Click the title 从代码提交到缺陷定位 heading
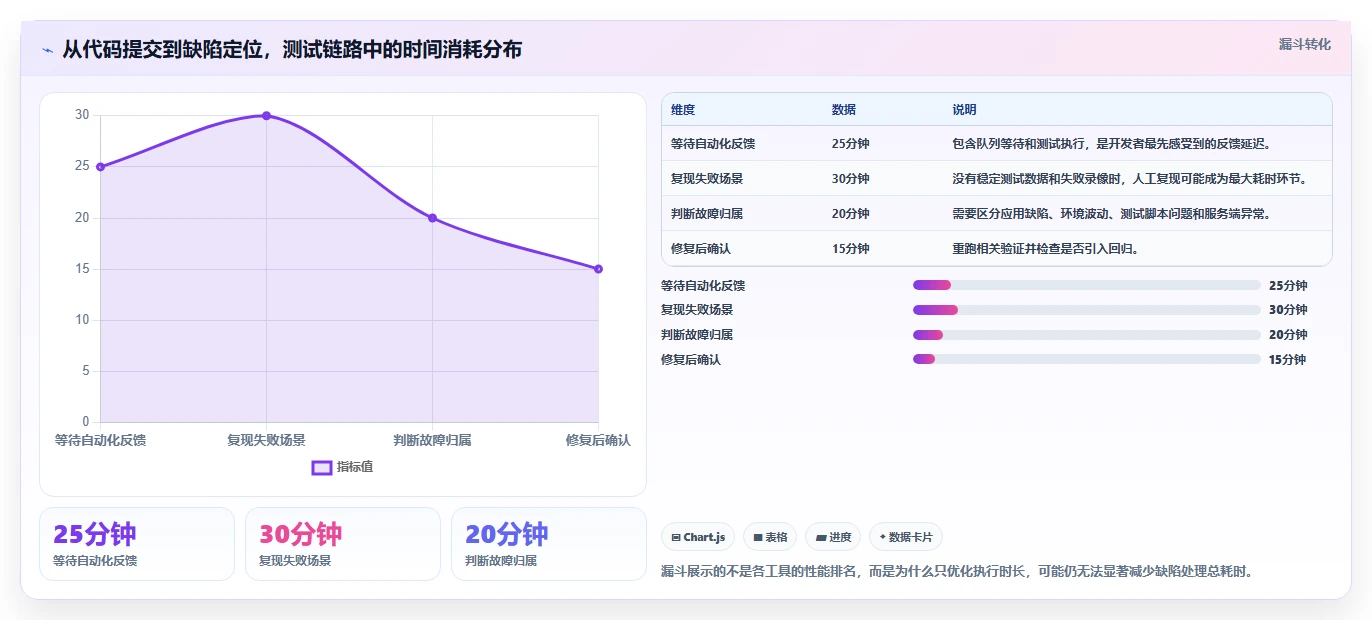Image resolution: width=1372 pixels, height=620 pixels. coord(292,50)
